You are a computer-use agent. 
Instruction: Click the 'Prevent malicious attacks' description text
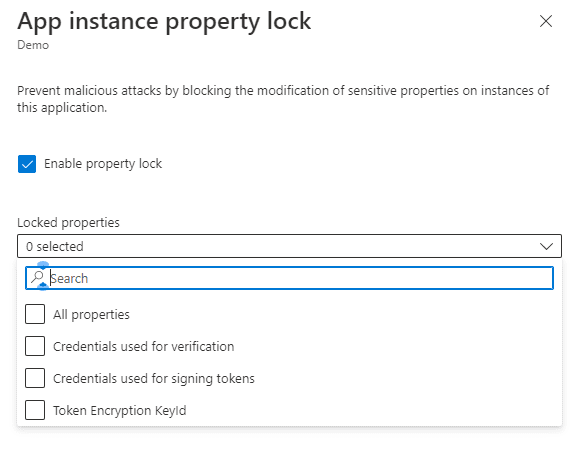pyautogui.click(x=283, y=99)
